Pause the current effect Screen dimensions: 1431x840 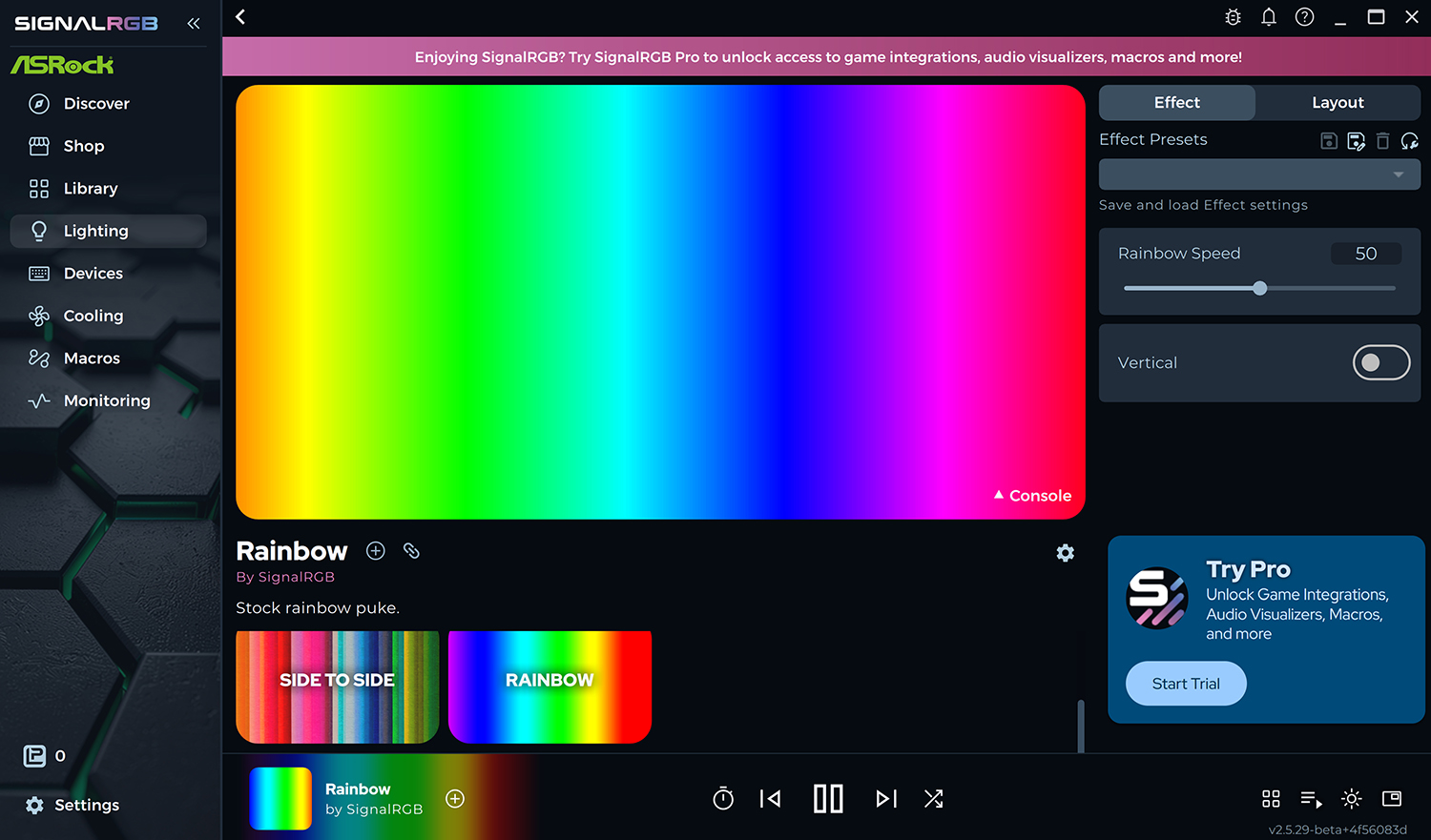point(828,799)
